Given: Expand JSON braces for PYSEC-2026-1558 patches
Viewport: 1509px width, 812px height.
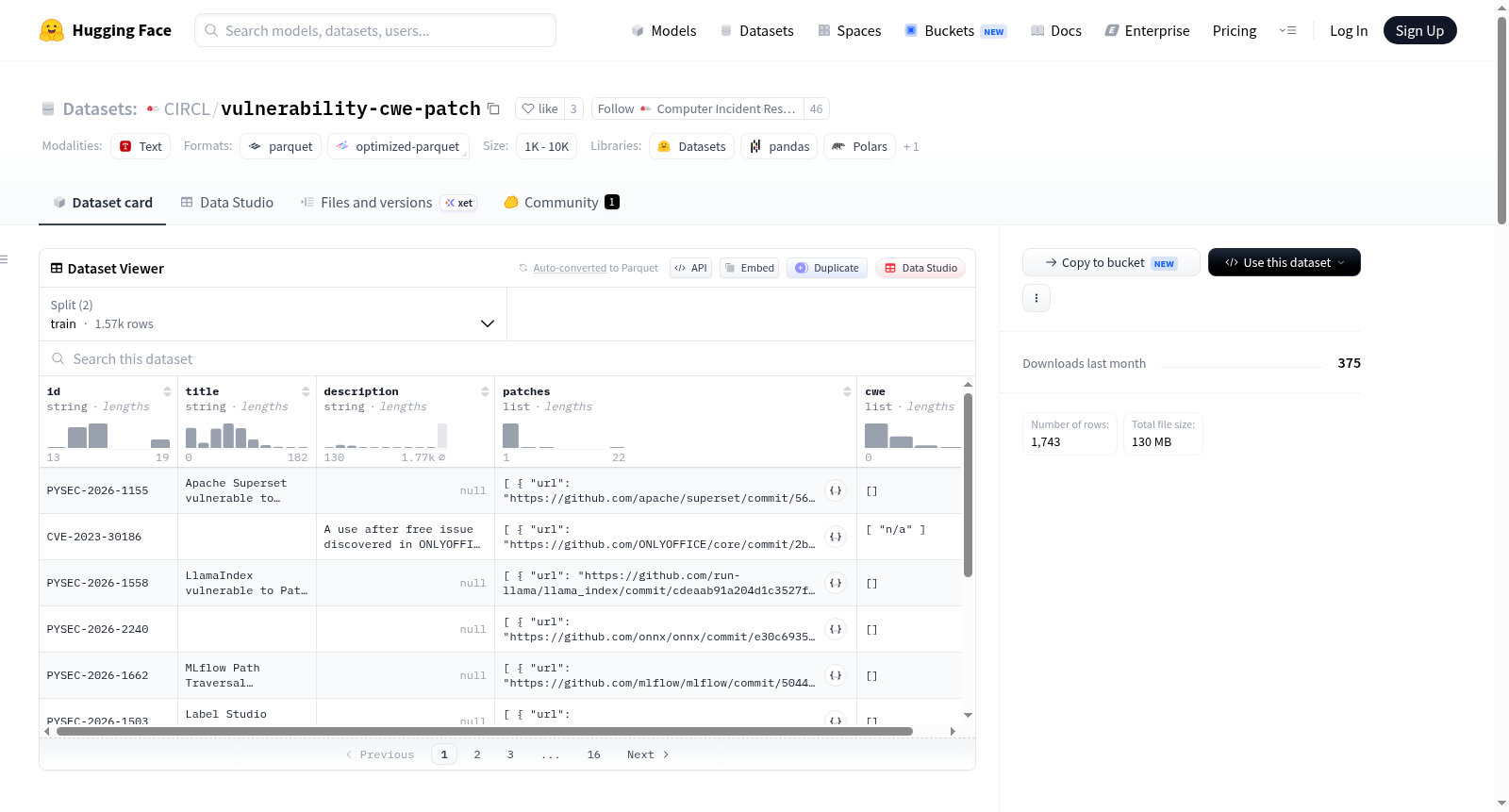Looking at the screenshot, I should coord(836,583).
